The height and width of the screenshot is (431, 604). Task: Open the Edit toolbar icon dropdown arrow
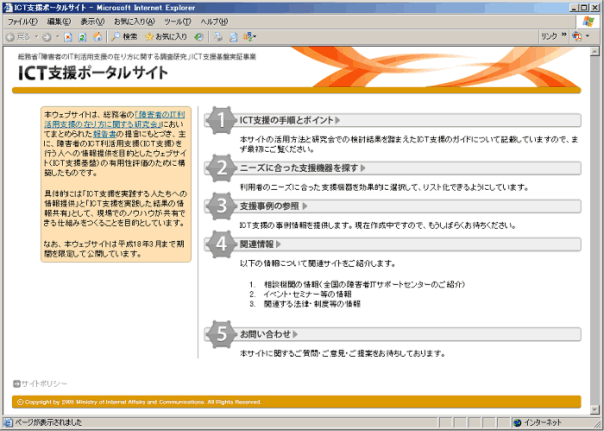[x=255, y=37]
